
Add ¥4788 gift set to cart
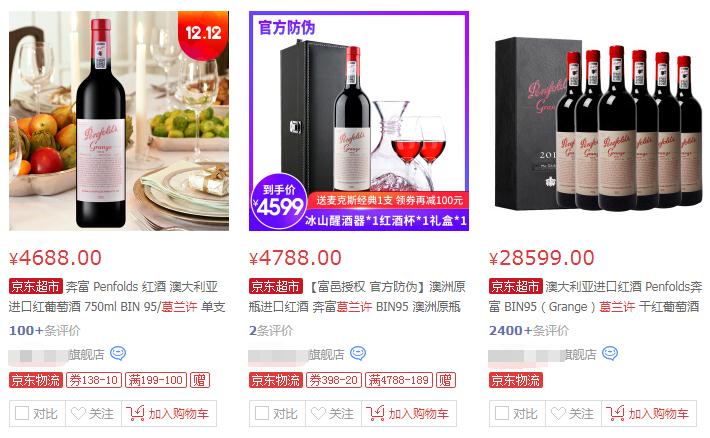[409, 414]
